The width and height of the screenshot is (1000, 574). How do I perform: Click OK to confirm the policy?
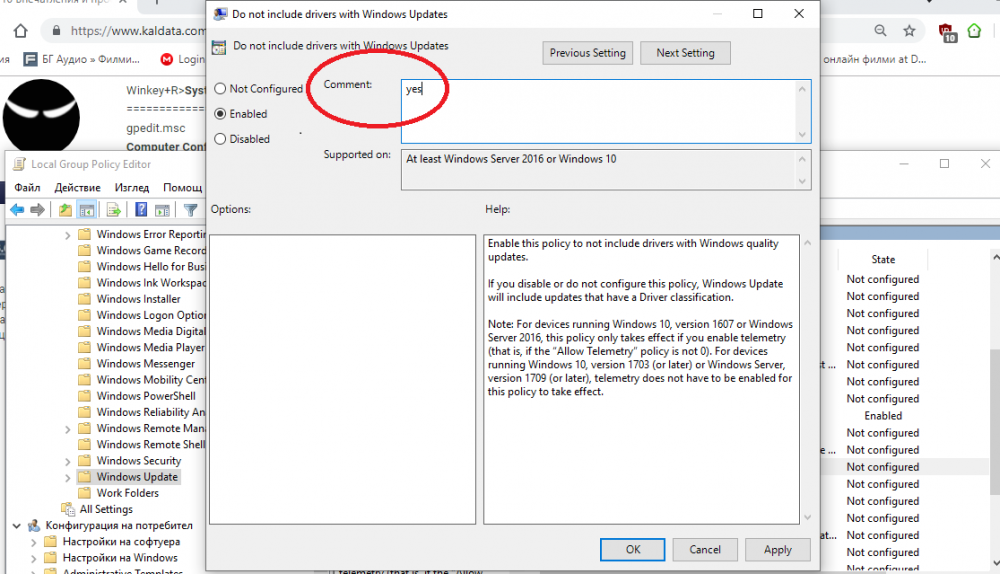(x=633, y=550)
